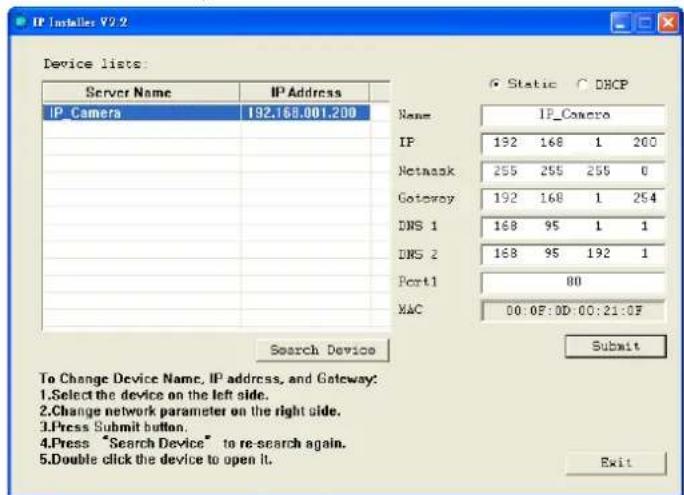The width and height of the screenshot is (684, 495).
Task: Minimize the IP Installer window
Action: click(621, 23)
